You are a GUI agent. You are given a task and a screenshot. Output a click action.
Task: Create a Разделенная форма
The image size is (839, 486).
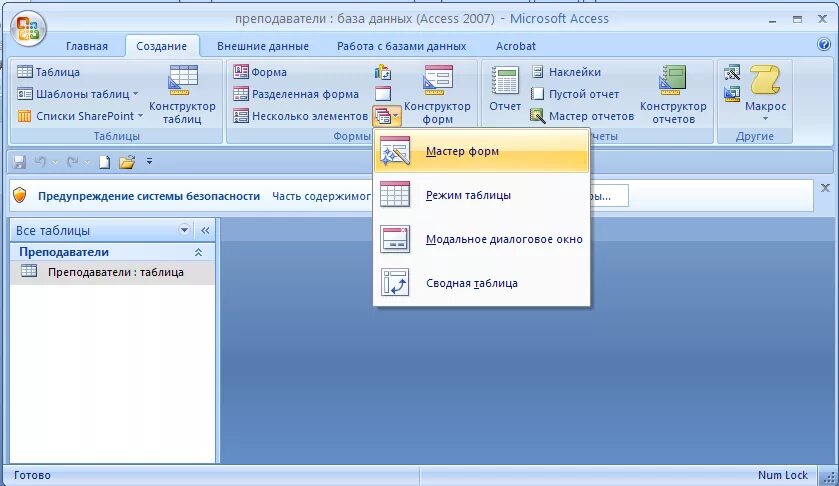tap(296, 94)
